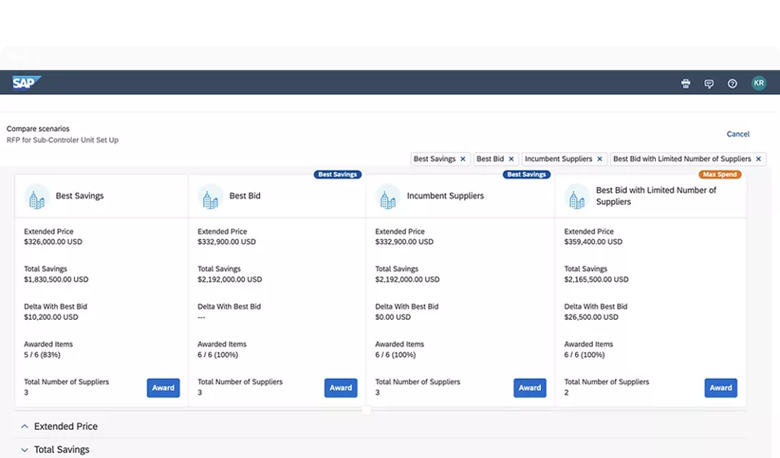Viewport: 780px width, 458px height.
Task: Click the print icon in header
Action: click(x=686, y=84)
